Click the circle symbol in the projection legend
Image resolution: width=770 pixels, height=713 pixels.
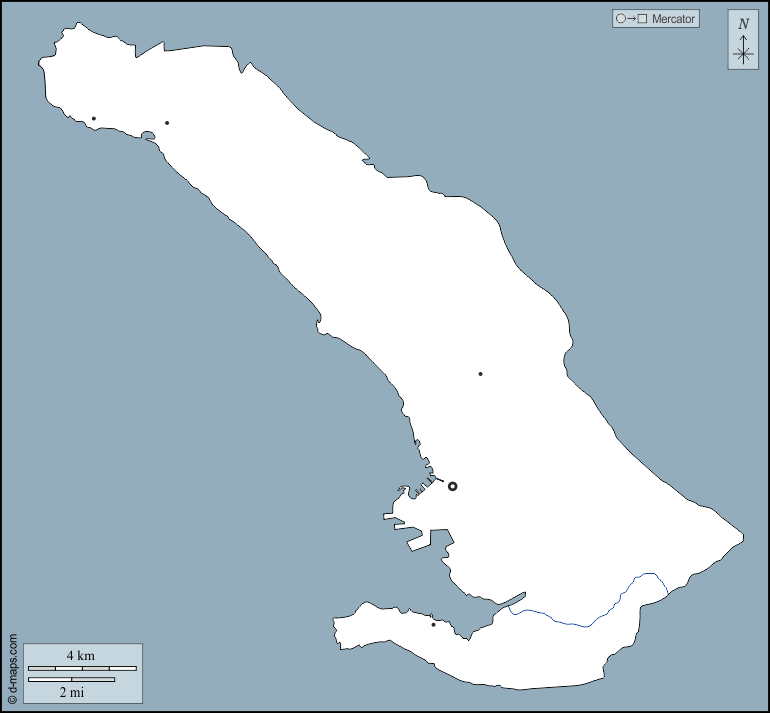click(x=621, y=19)
